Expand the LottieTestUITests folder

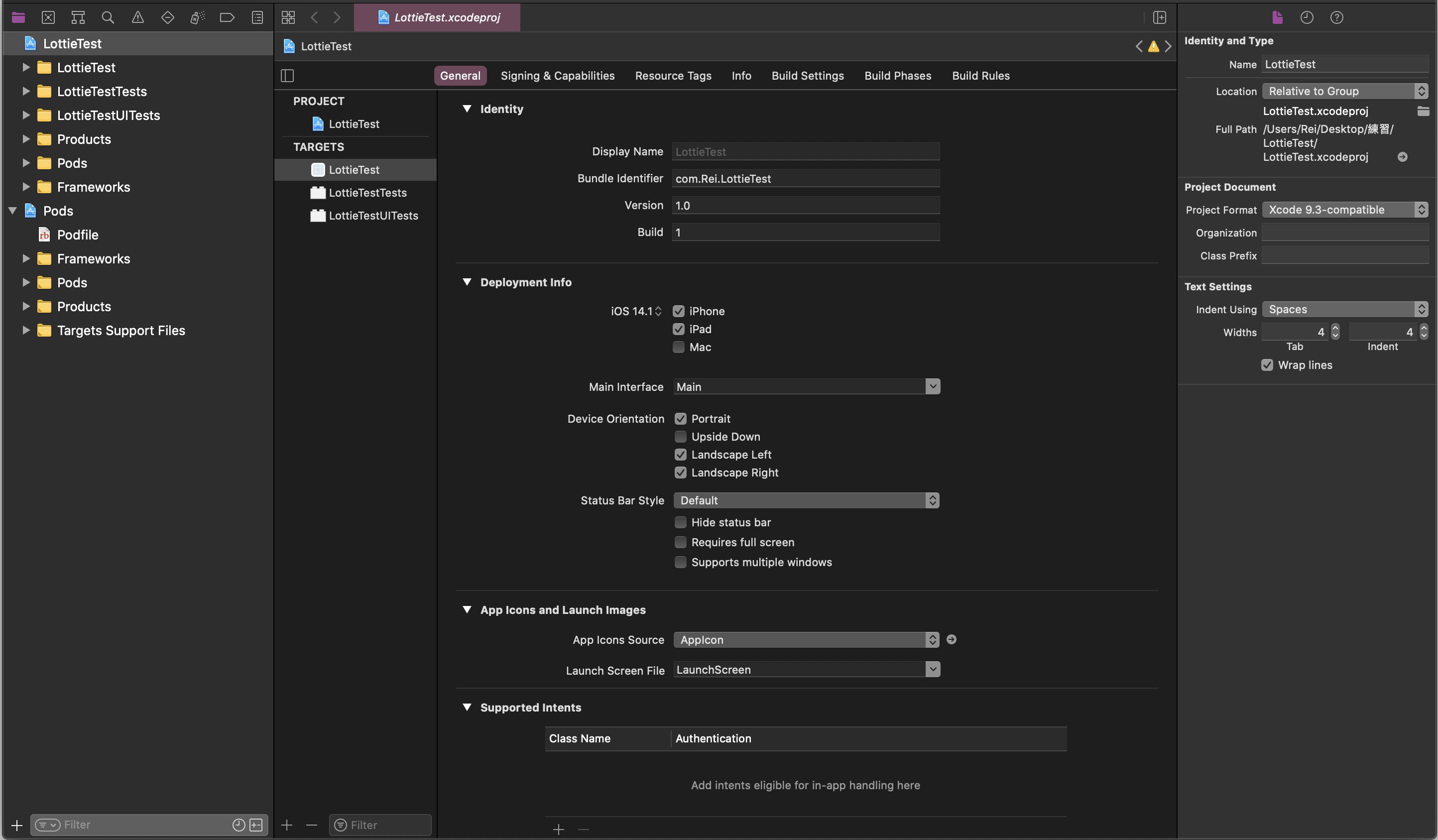pos(26,116)
